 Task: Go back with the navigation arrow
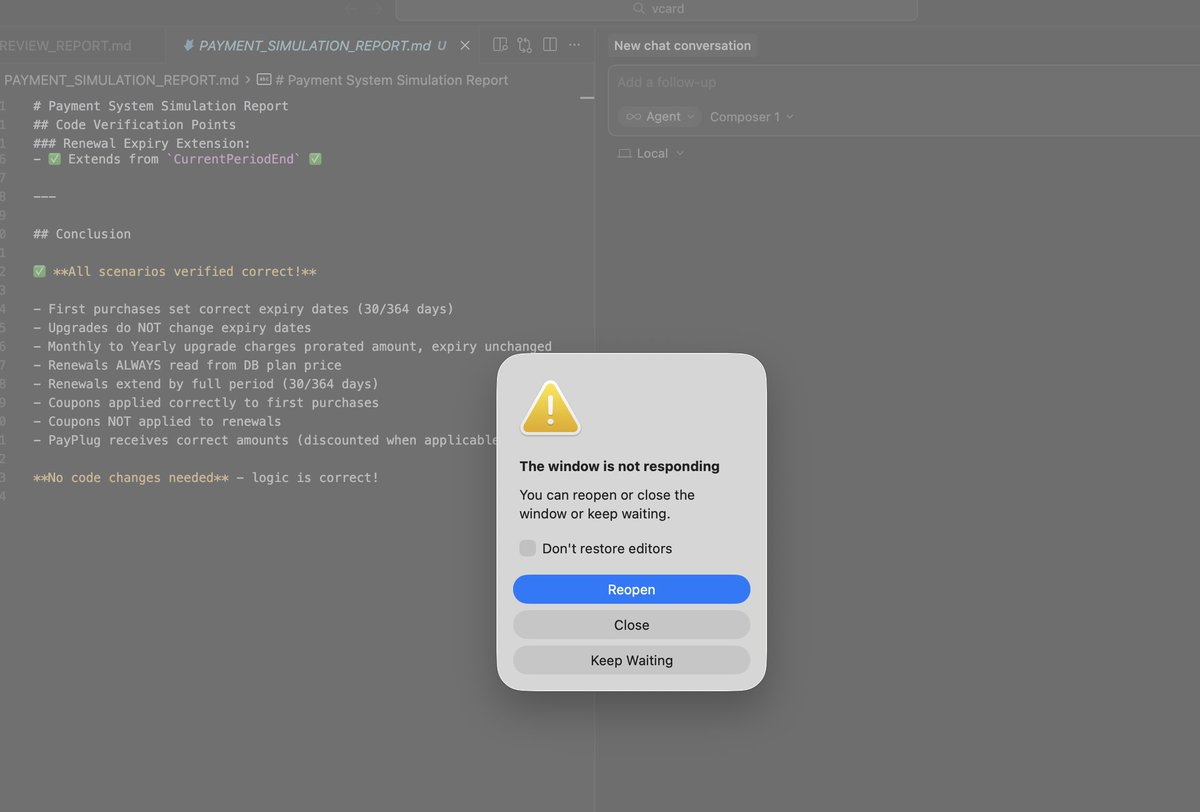(x=351, y=8)
